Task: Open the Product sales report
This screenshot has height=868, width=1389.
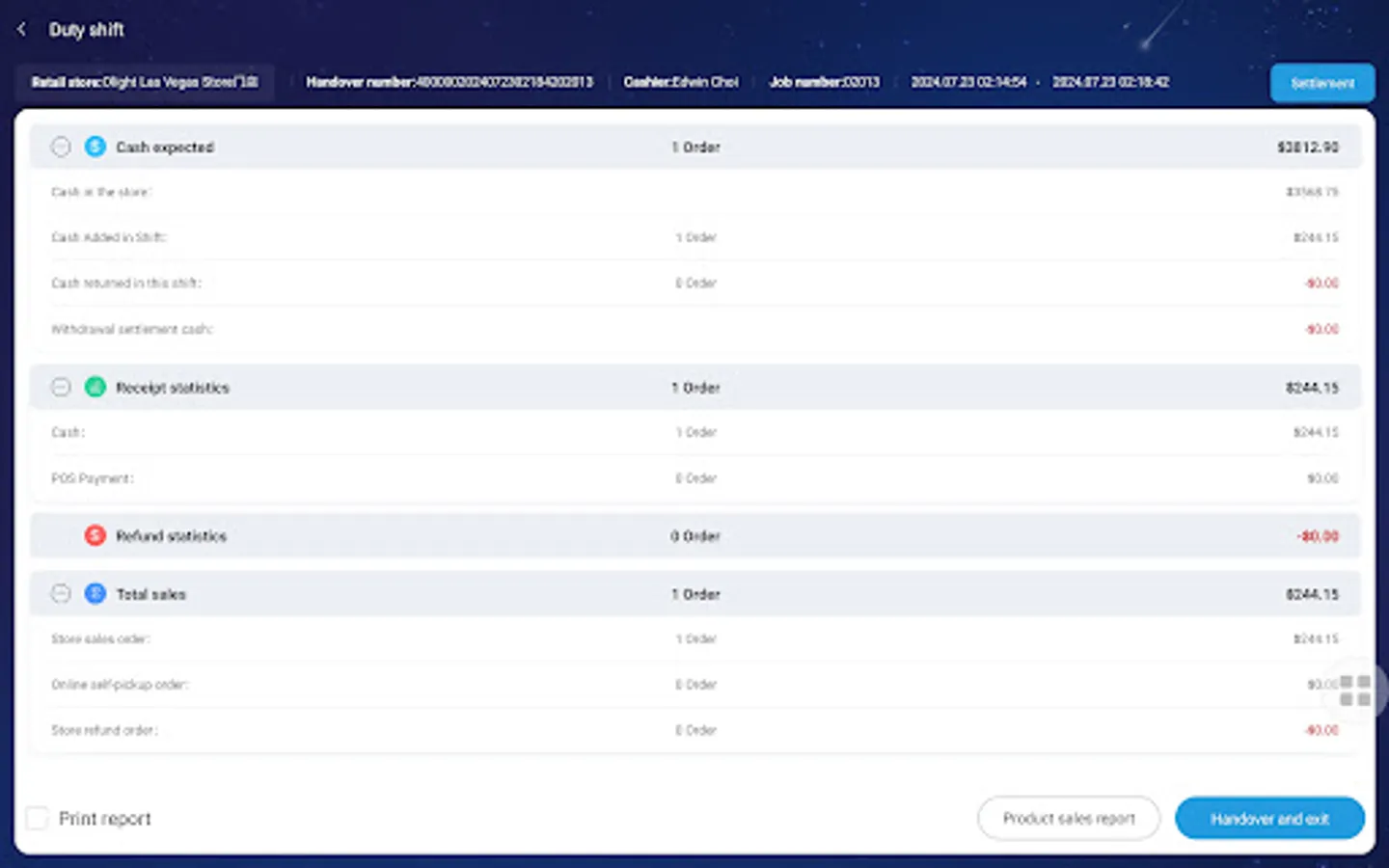Action: (x=1068, y=818)
